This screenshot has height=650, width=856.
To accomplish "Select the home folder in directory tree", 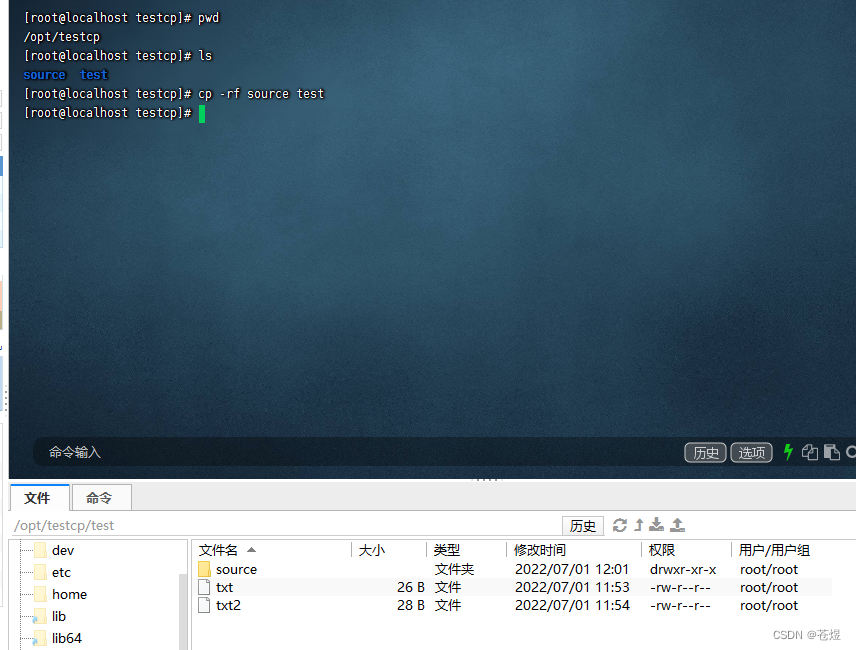I will [69, 593].
